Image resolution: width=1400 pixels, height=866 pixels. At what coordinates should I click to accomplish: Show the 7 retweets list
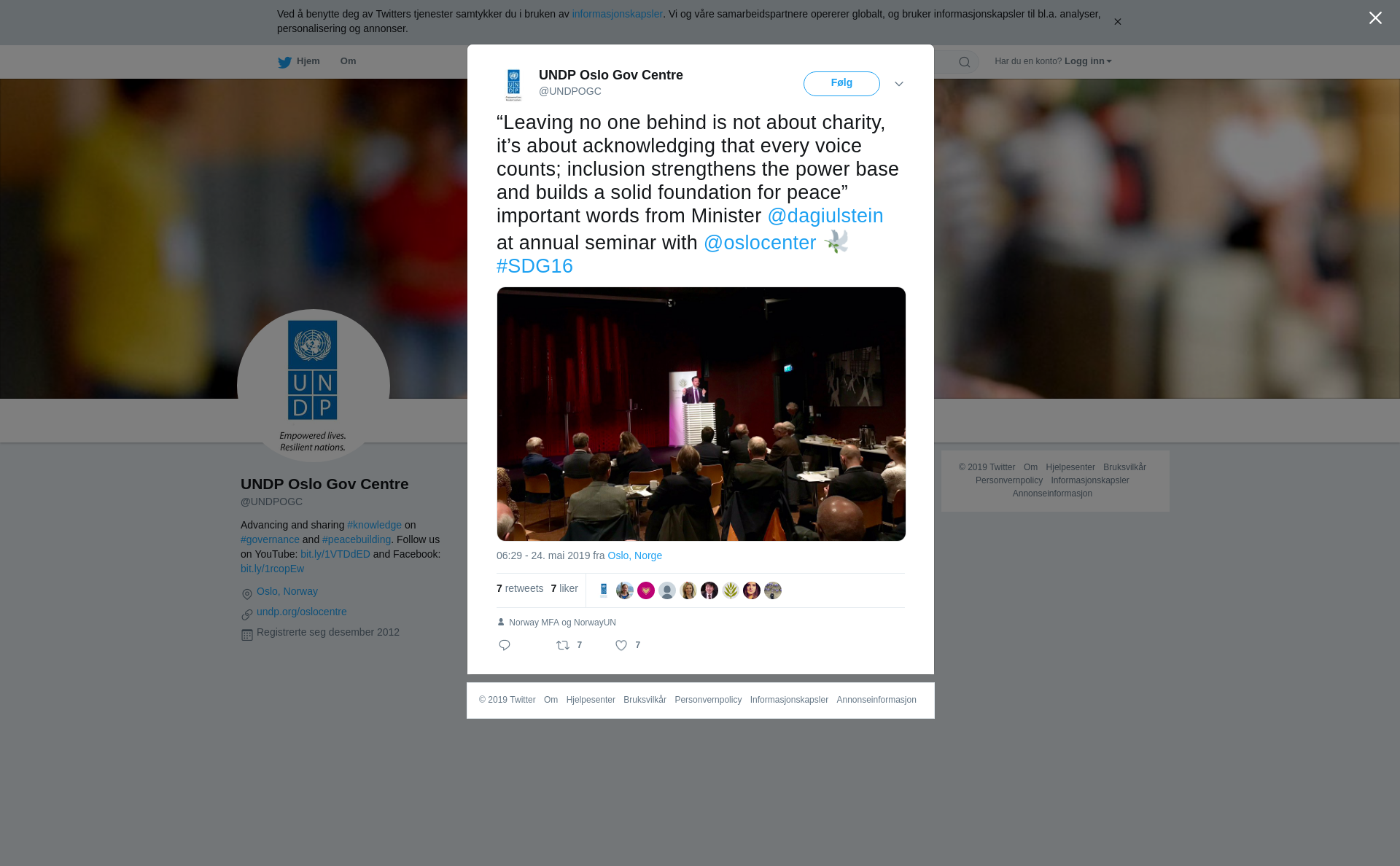520,588
